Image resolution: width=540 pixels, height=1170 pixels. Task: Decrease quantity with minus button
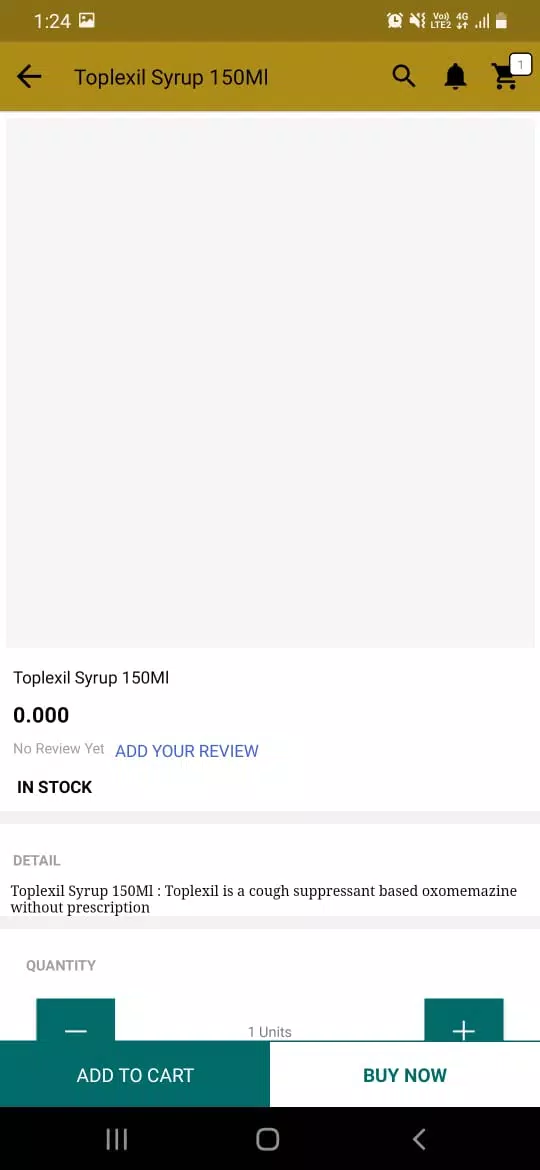pyautogui.click(x=75, y=1020)
